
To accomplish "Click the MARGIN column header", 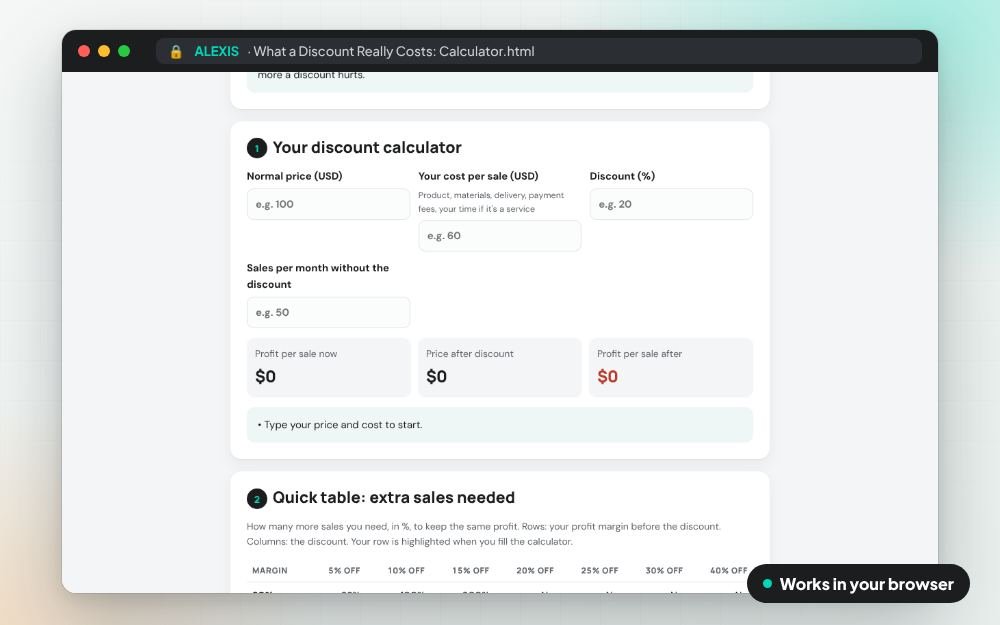I will coord(270,571).
